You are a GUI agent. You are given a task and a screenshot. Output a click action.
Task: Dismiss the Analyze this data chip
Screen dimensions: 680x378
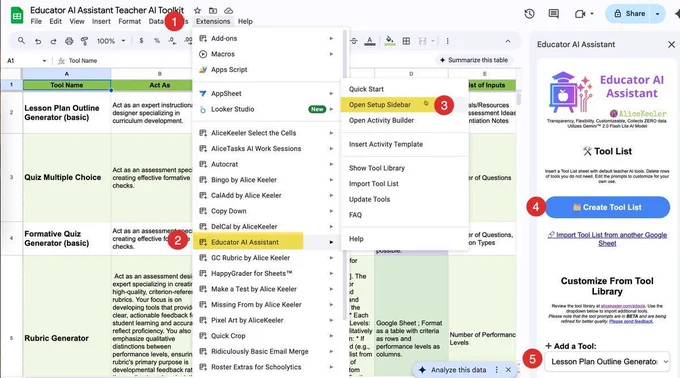(x=508, y=370)
